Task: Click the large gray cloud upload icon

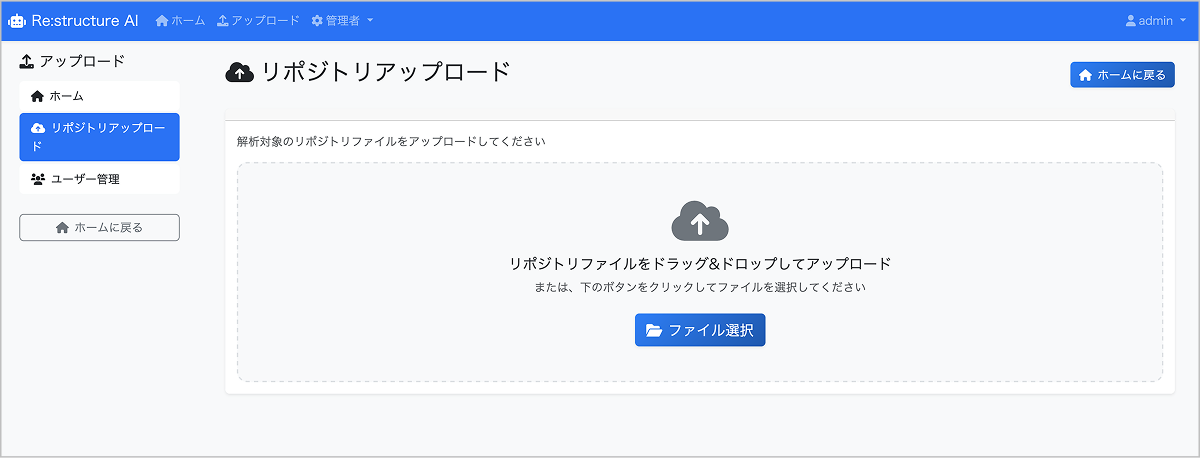Action: (700, 220)
